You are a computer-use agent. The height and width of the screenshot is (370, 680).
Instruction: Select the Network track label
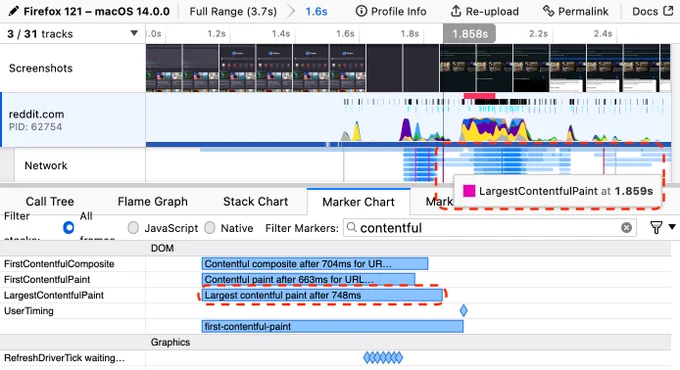click(46, 165)
